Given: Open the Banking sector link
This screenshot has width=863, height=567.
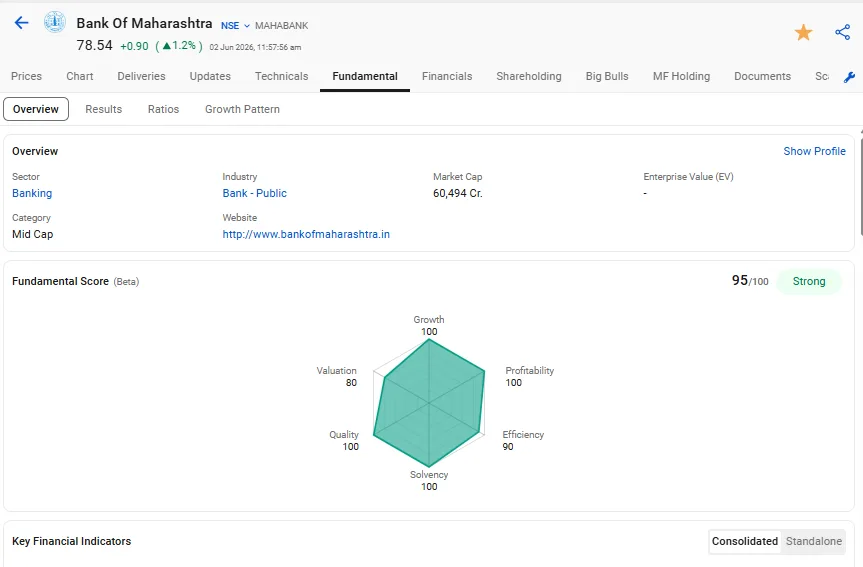Looking at the screenshot, I should 32,193.
